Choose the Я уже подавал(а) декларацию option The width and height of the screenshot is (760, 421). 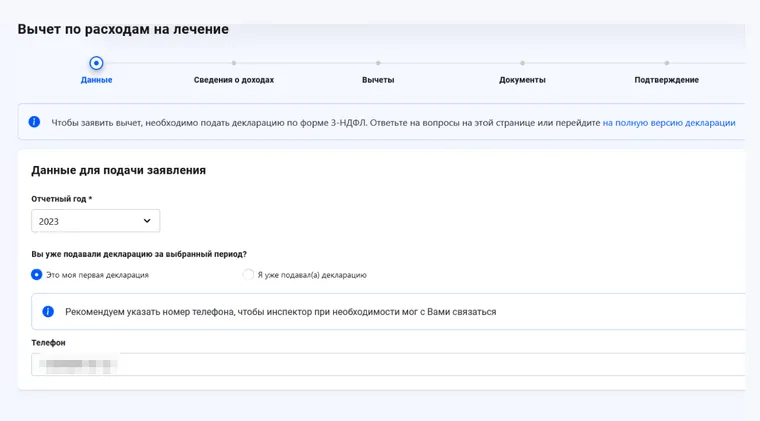point(248,274)
